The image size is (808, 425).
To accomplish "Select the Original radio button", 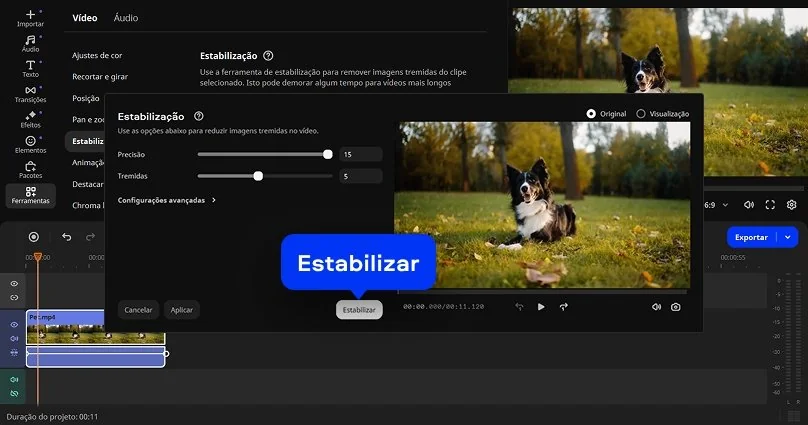I will tap(591, 114).
